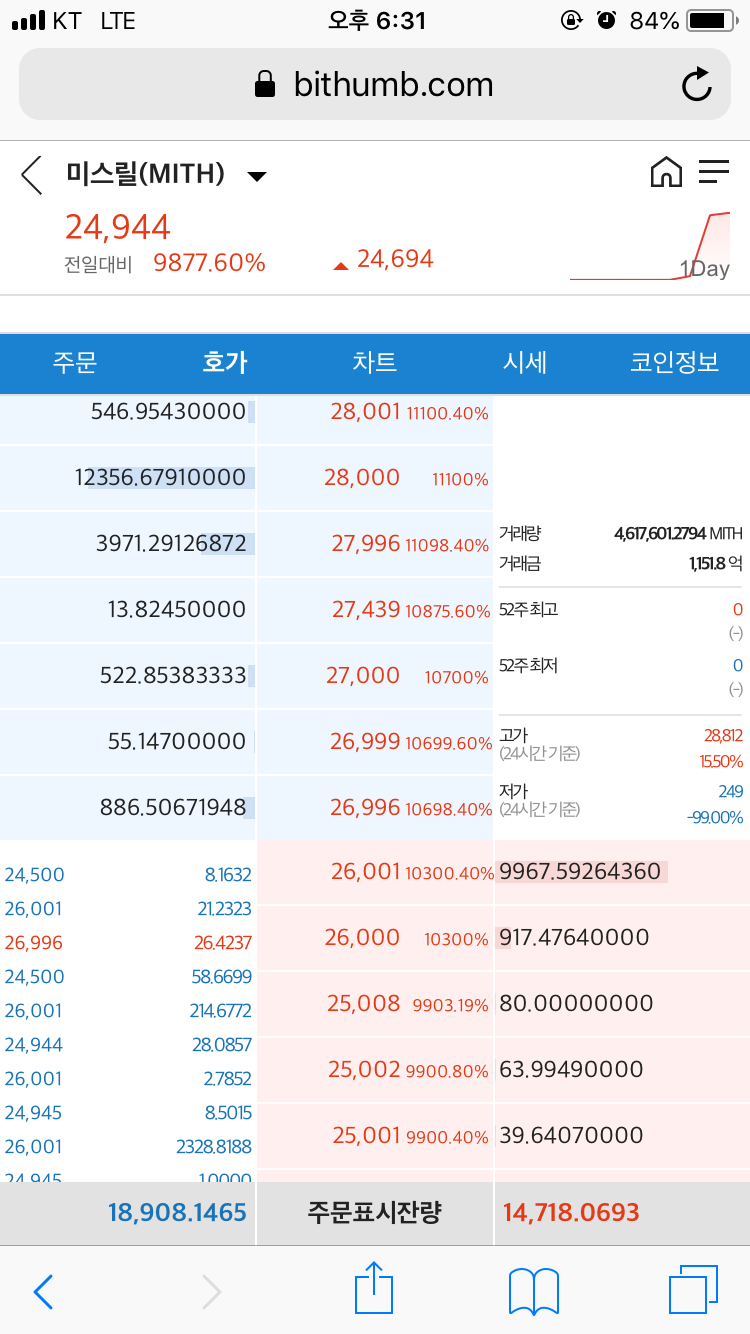Reload the page with refresh icon

697,85
